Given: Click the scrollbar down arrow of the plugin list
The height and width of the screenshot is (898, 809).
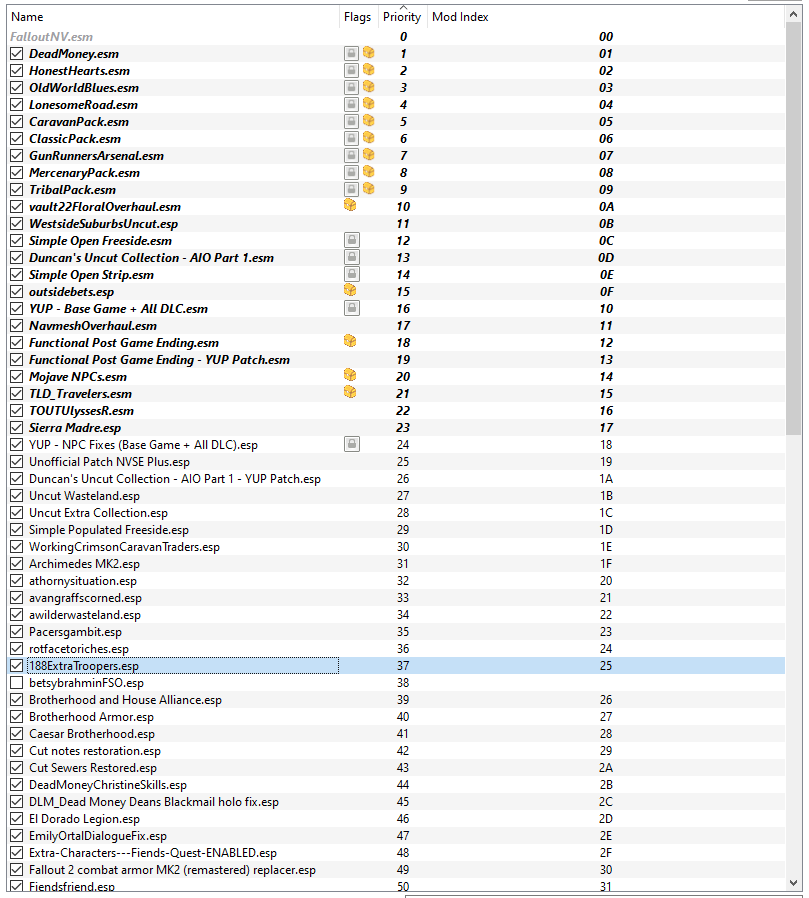Looking at the screenshot, I should pyautogui.click(x=794, y=883).
